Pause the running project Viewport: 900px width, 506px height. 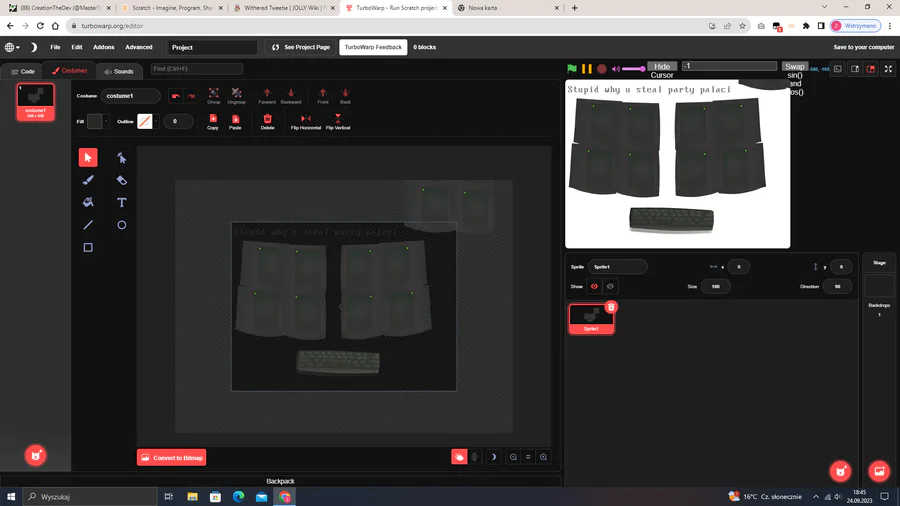(587, 68)
